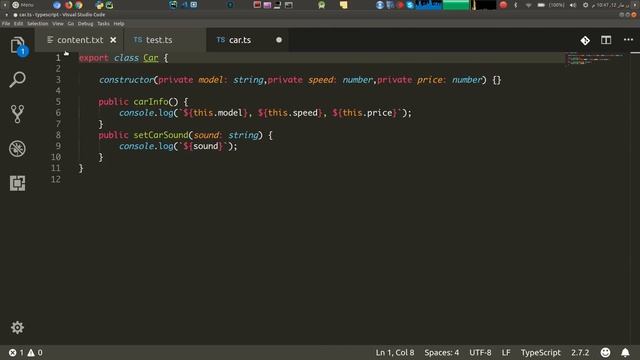
Task: Open the Extensions view
Action: point(17,183)
